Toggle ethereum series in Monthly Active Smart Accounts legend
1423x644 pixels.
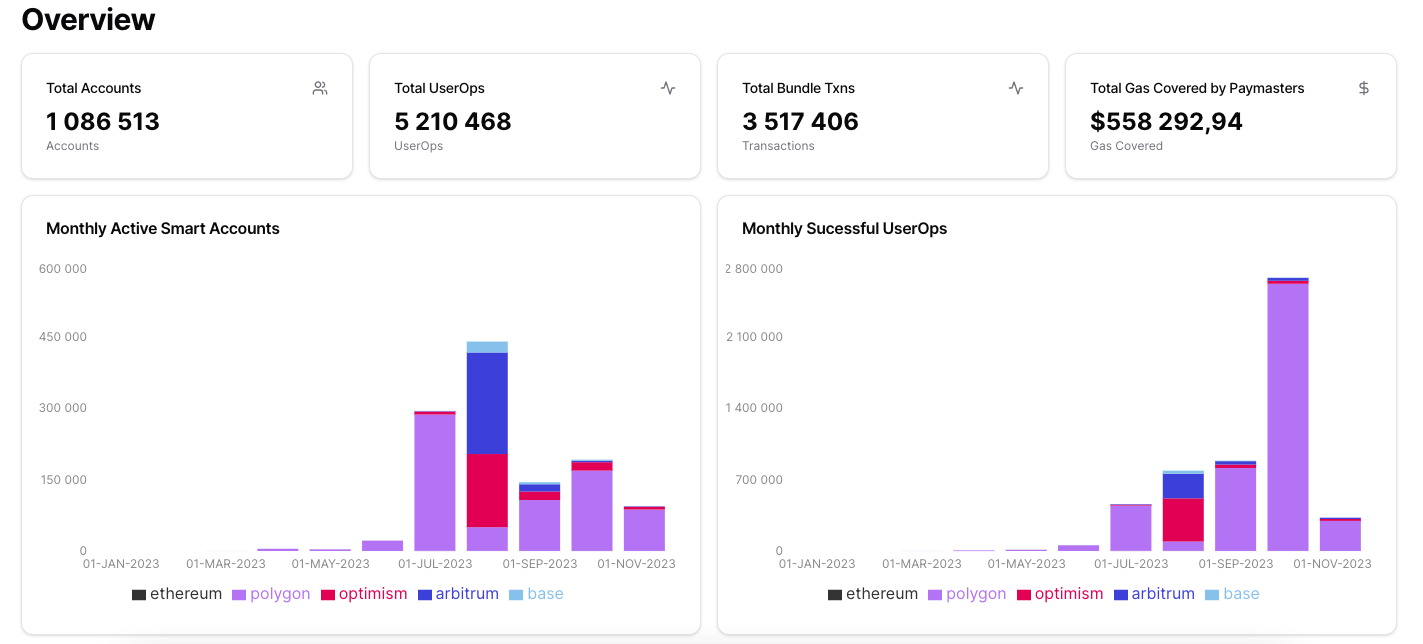point(177,594)
